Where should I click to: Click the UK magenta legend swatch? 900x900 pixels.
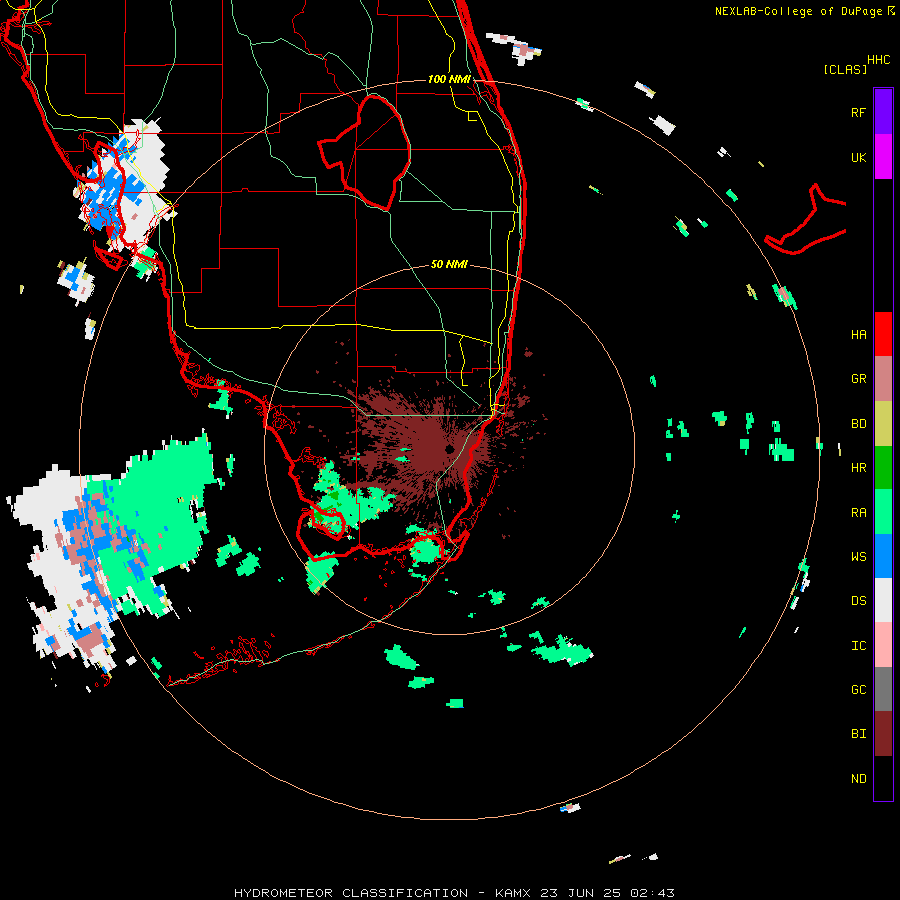point(883,157)
